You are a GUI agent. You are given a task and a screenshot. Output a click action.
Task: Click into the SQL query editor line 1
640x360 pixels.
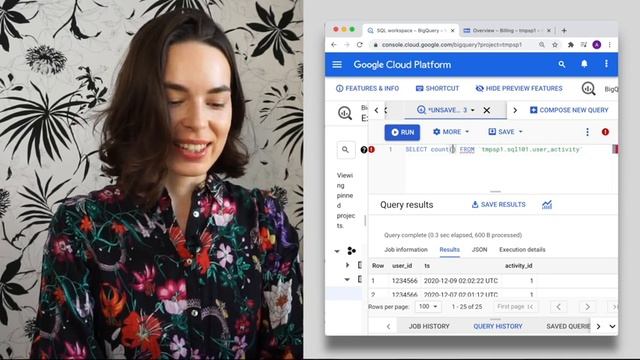pos(493,149)
